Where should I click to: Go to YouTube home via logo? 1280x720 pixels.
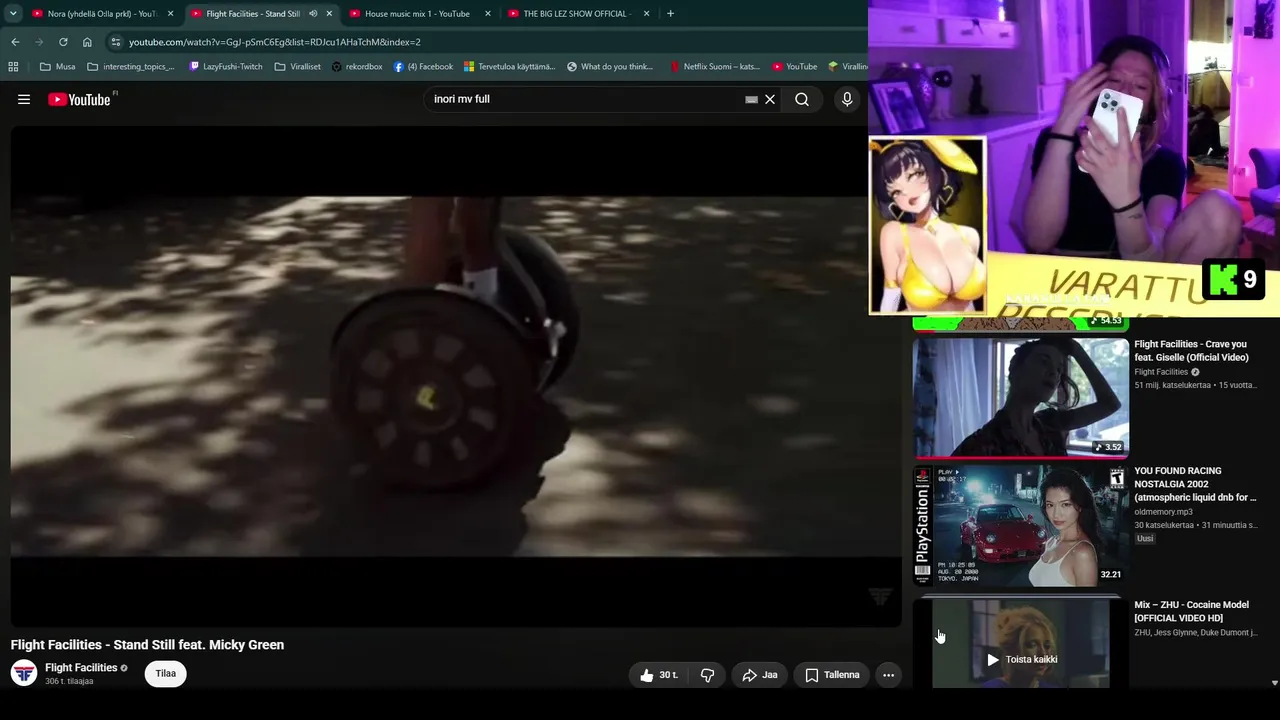79,99
